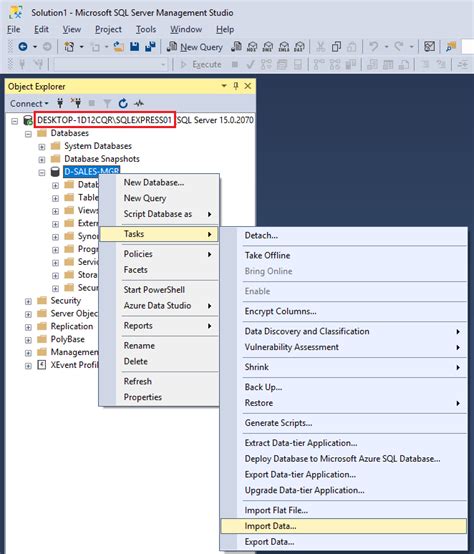Screen dimensions: 474x554
Task: Expand the PolyBase folder
Action: click(28, 340)
